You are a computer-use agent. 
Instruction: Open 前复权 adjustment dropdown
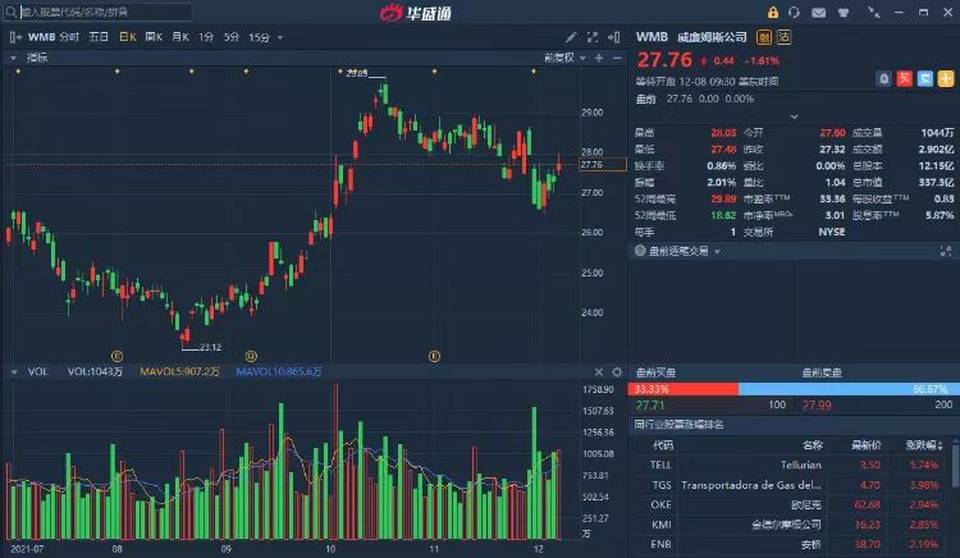(565, 58)
